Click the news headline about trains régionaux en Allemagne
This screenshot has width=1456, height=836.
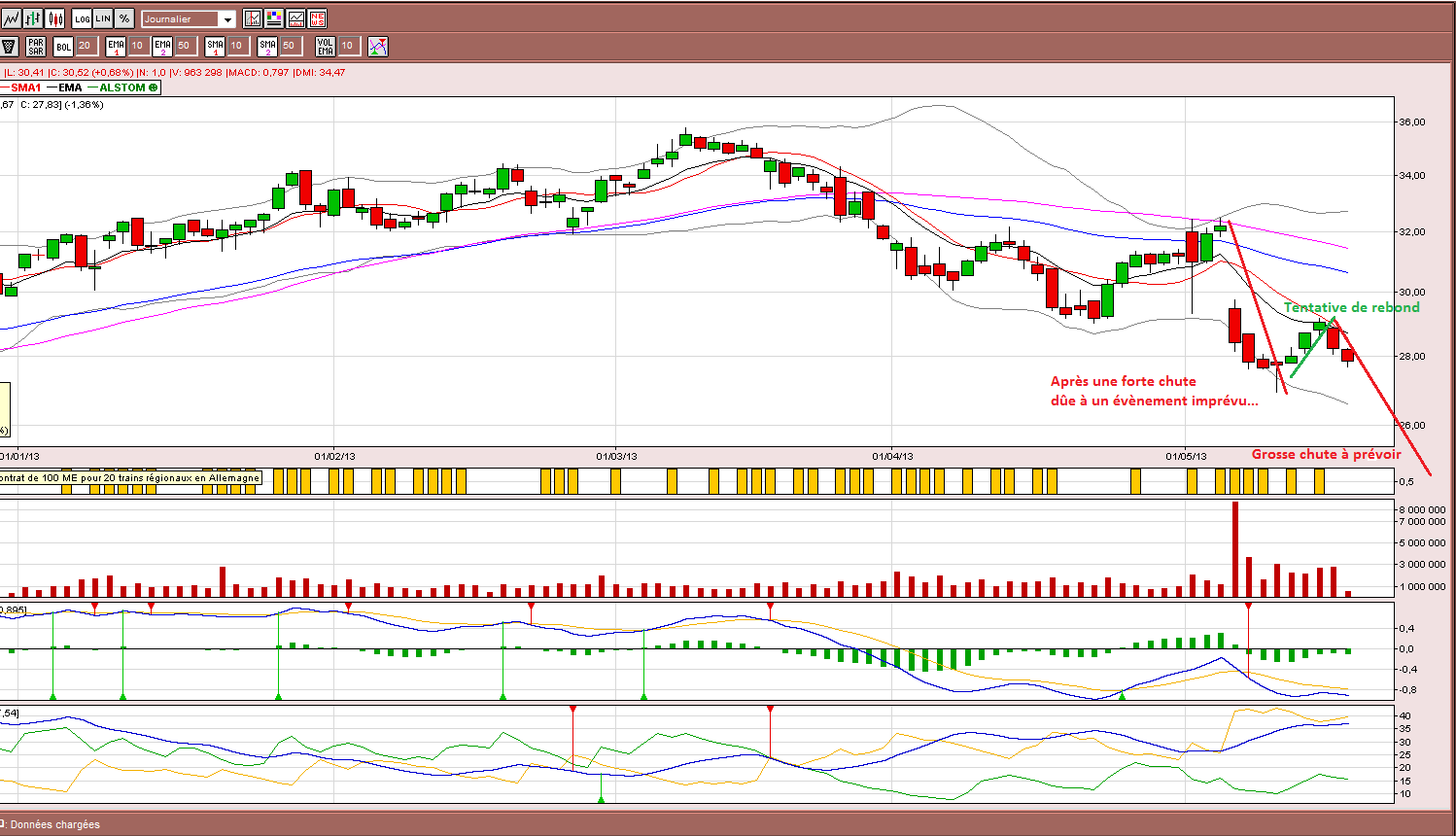click(130, 478)
